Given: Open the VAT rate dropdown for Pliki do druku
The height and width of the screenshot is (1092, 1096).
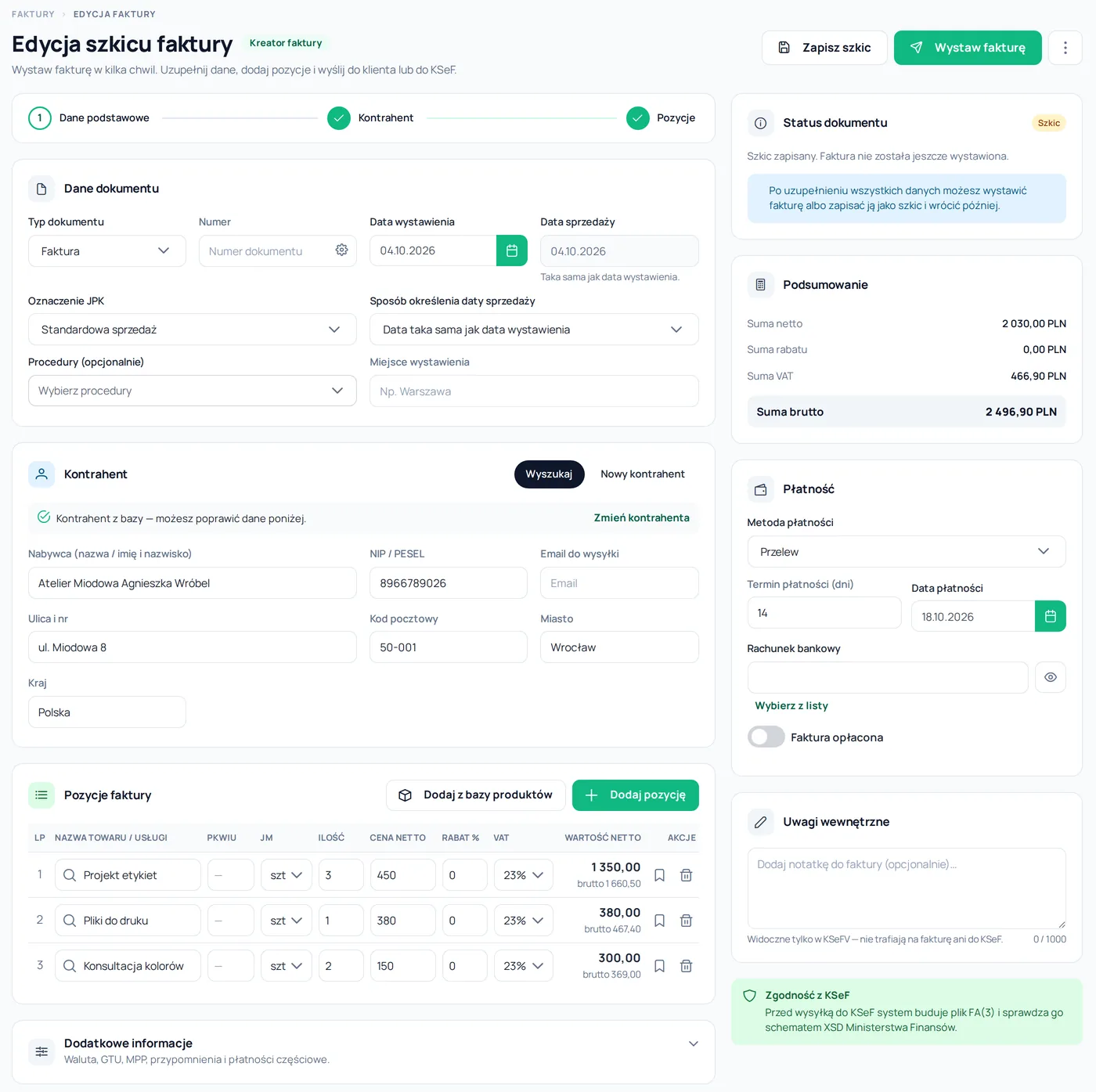Looking at the screenshot, I should (x=524, y=921).
